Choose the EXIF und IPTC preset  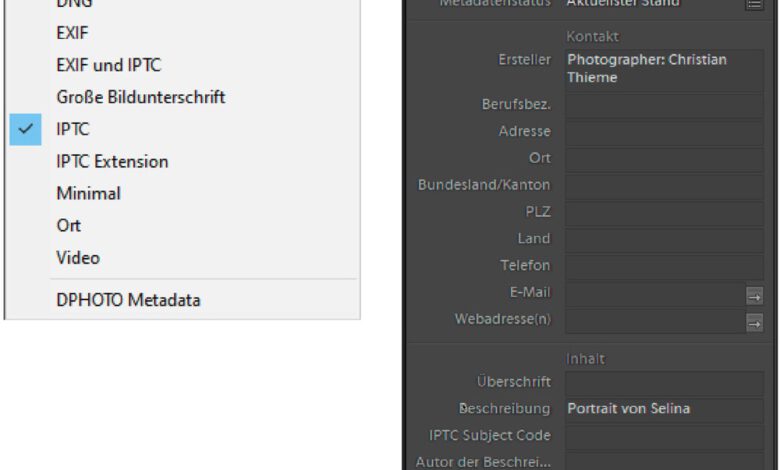coord(108,65)
